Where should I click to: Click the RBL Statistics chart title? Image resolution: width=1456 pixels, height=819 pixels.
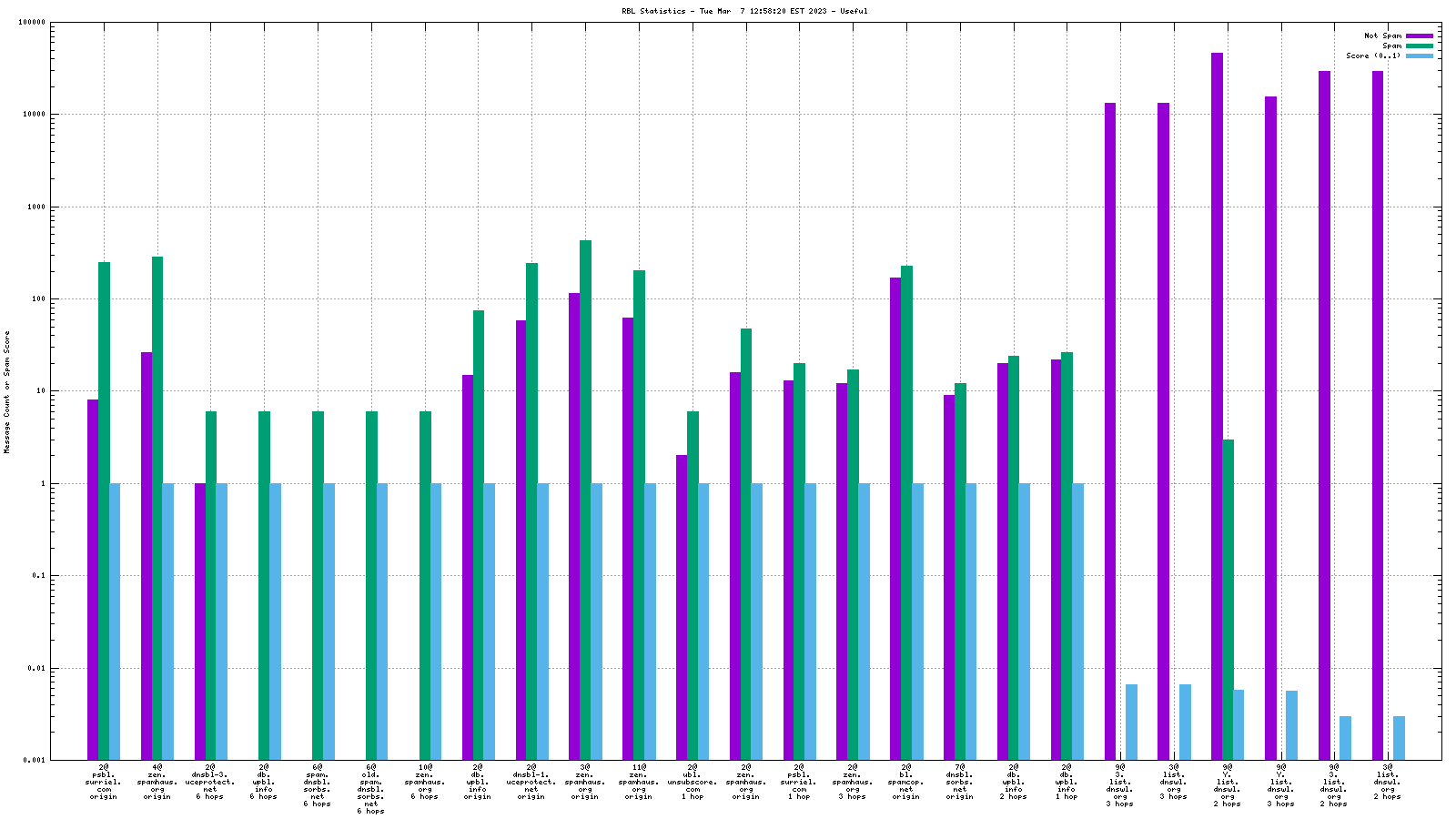[x=744, y=11]
